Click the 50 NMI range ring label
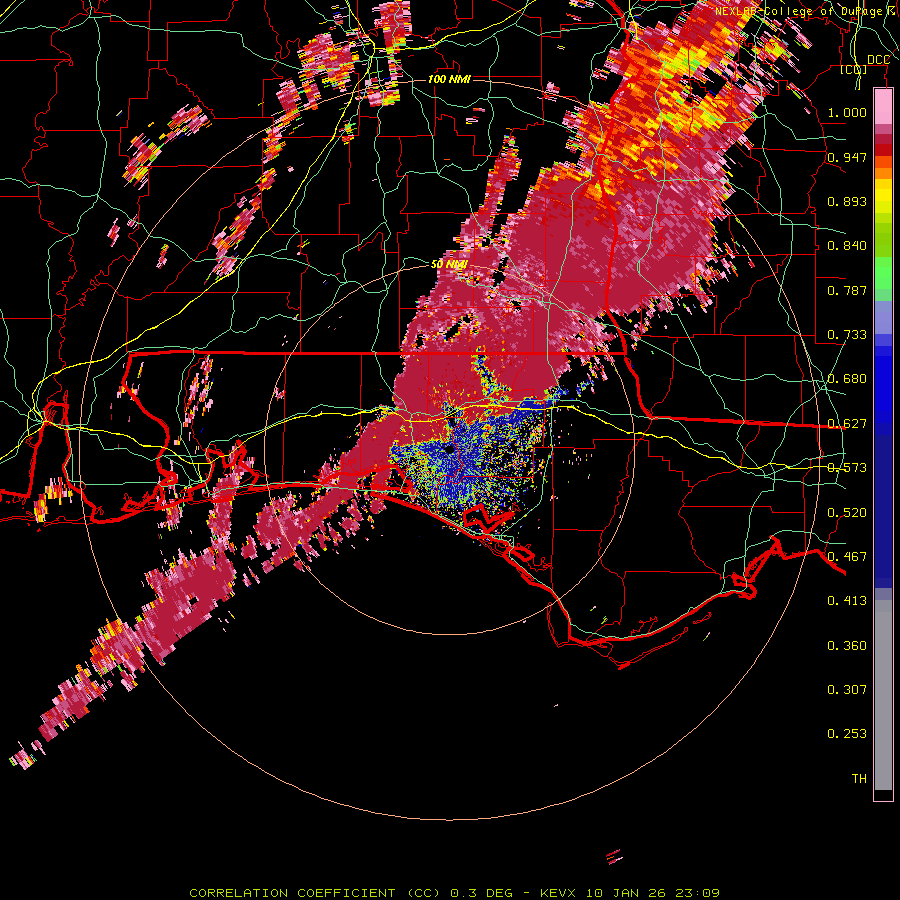Image resolution: width=900 pixels, height=900 pixels. [x=449, y=265]
